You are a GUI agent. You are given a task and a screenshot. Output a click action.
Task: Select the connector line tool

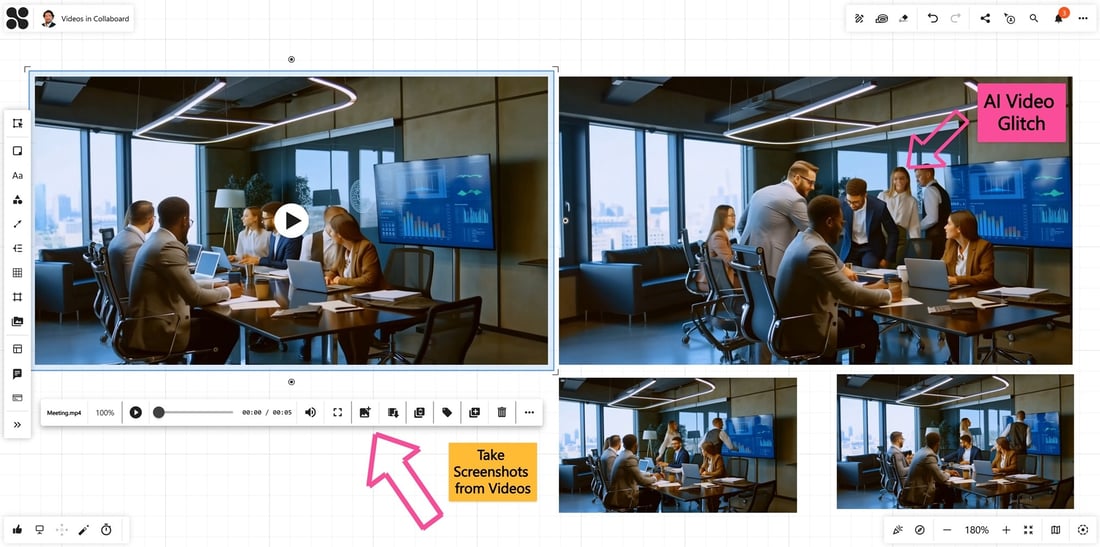click(18, 224)
